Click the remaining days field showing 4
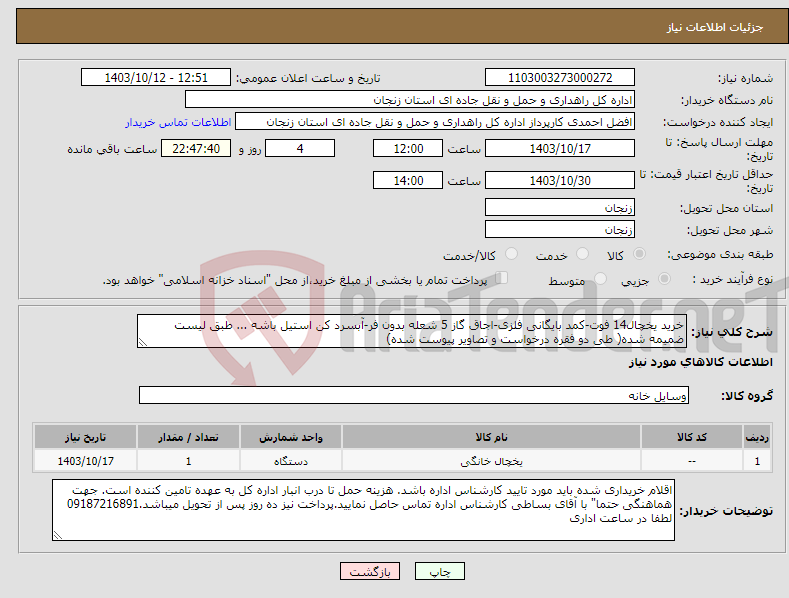The width and height of the screenshot is (789, 598). (x=300, y=148)
